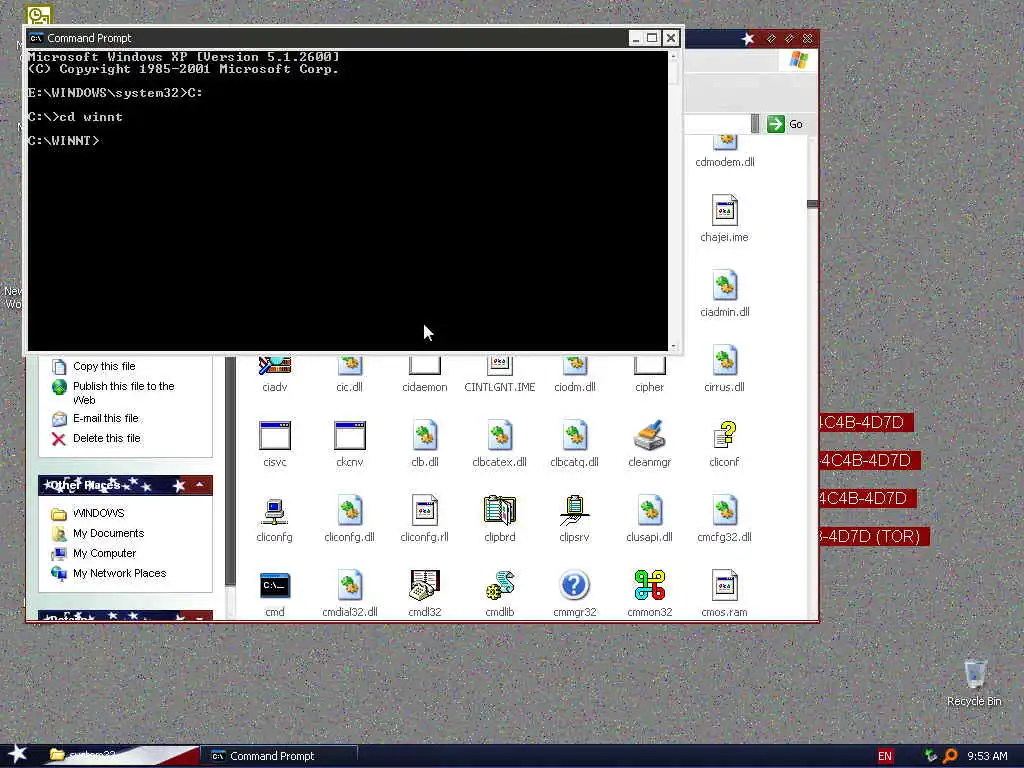Image resolution: width=1024 pixels, height=768 pixels.
Task: Select cmdial32.dll file icon
Action: tap(349, 586)
